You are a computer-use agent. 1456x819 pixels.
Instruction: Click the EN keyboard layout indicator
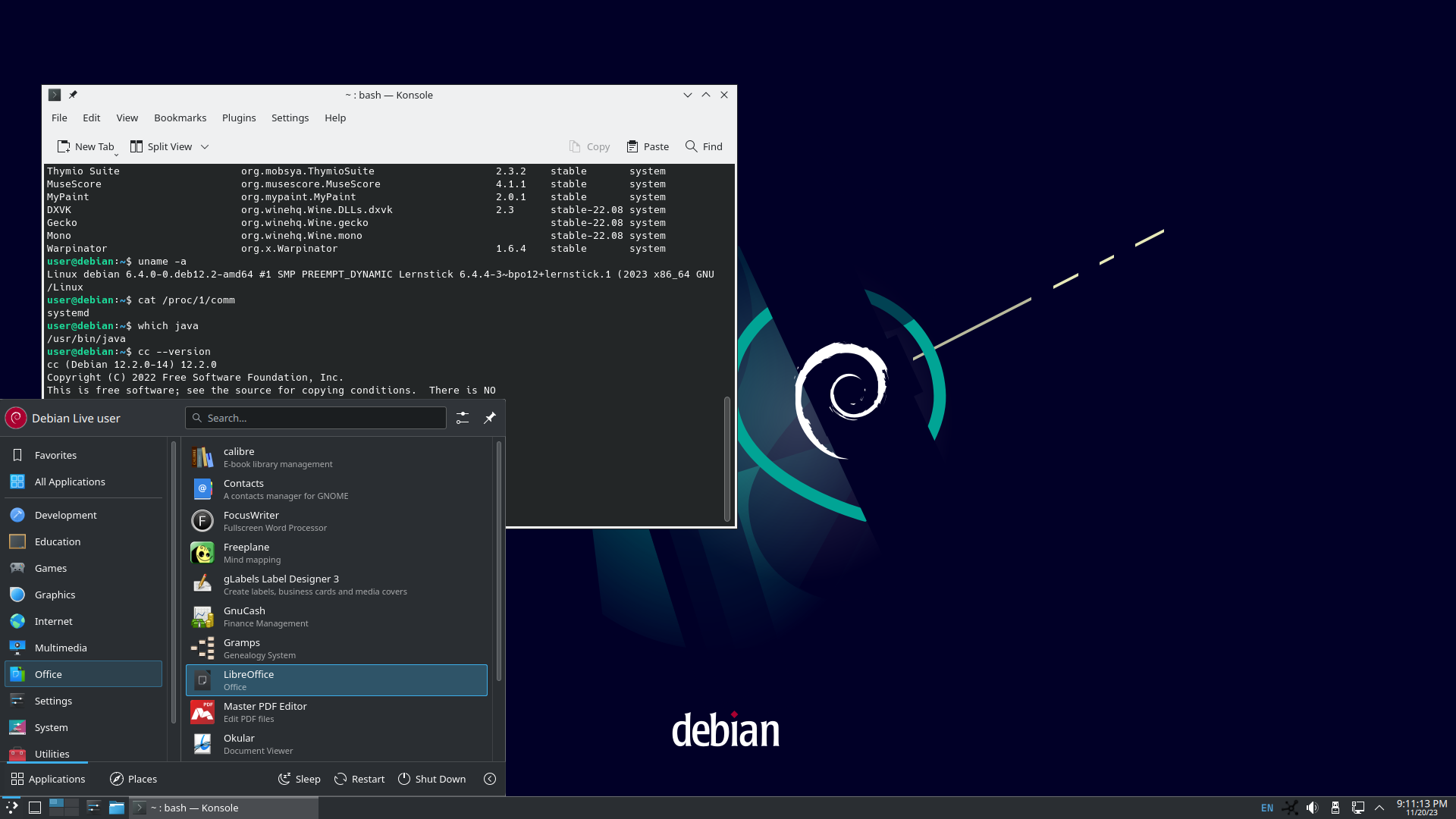coord(1267,808)
